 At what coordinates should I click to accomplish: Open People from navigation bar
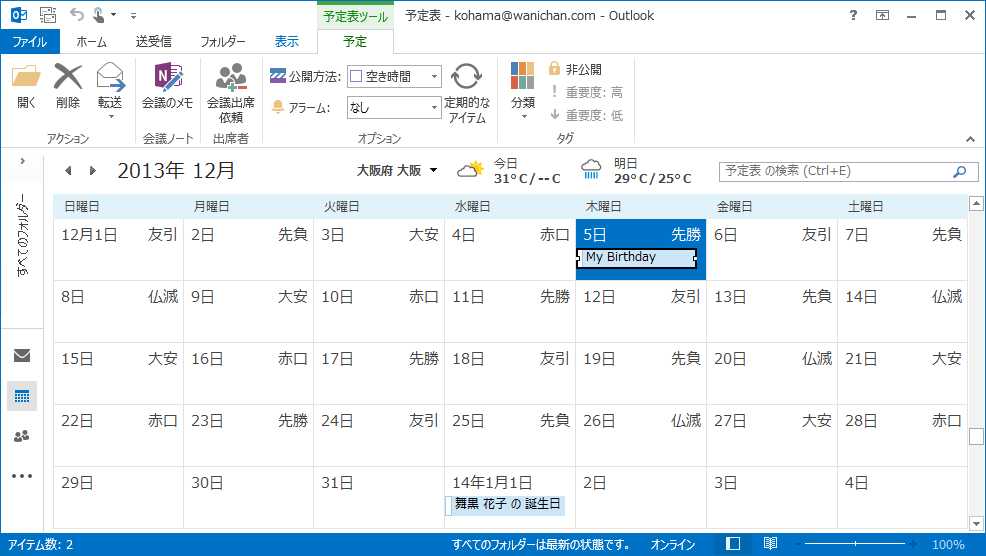22,436
